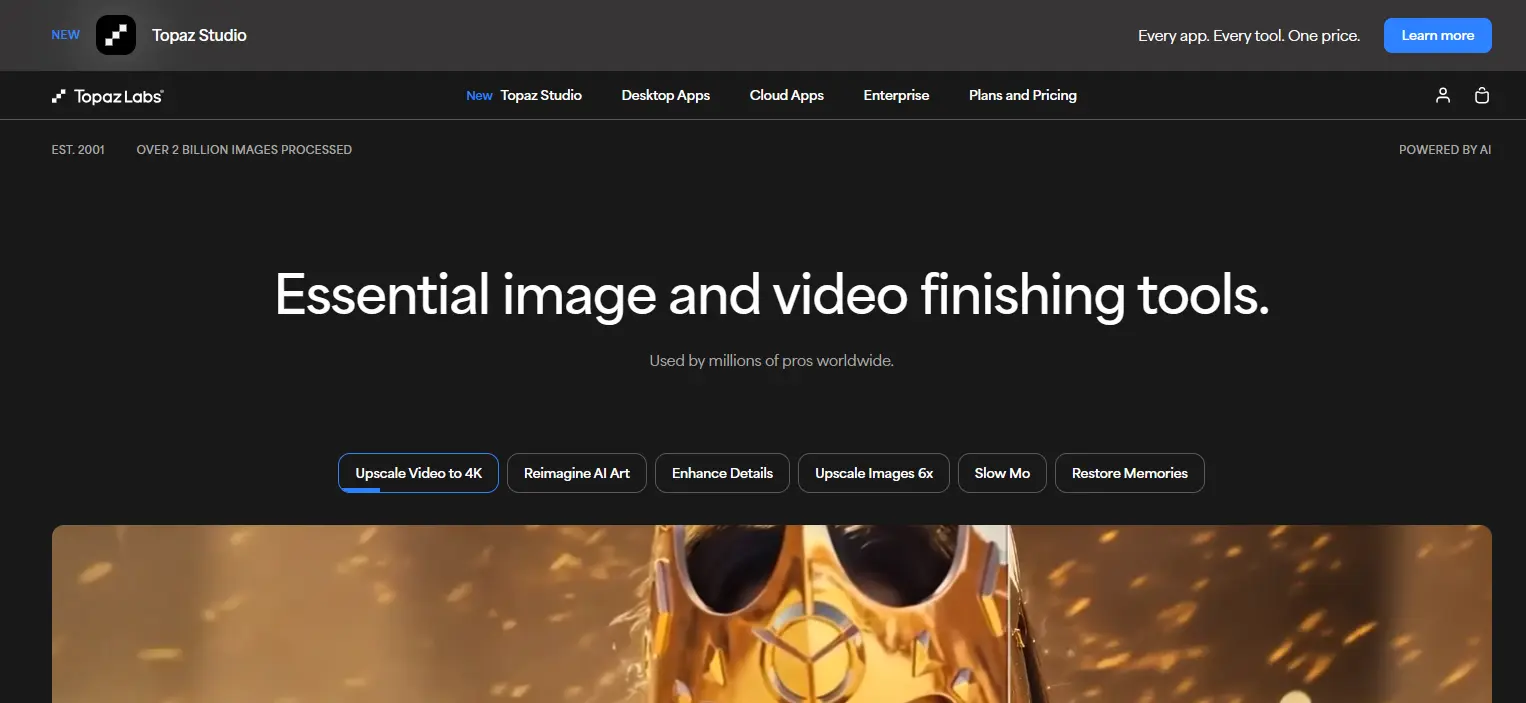Viewport: 1526px width, 703px height.
Task: Open the account sign-in icon
Action: [x=1442, y=95]
